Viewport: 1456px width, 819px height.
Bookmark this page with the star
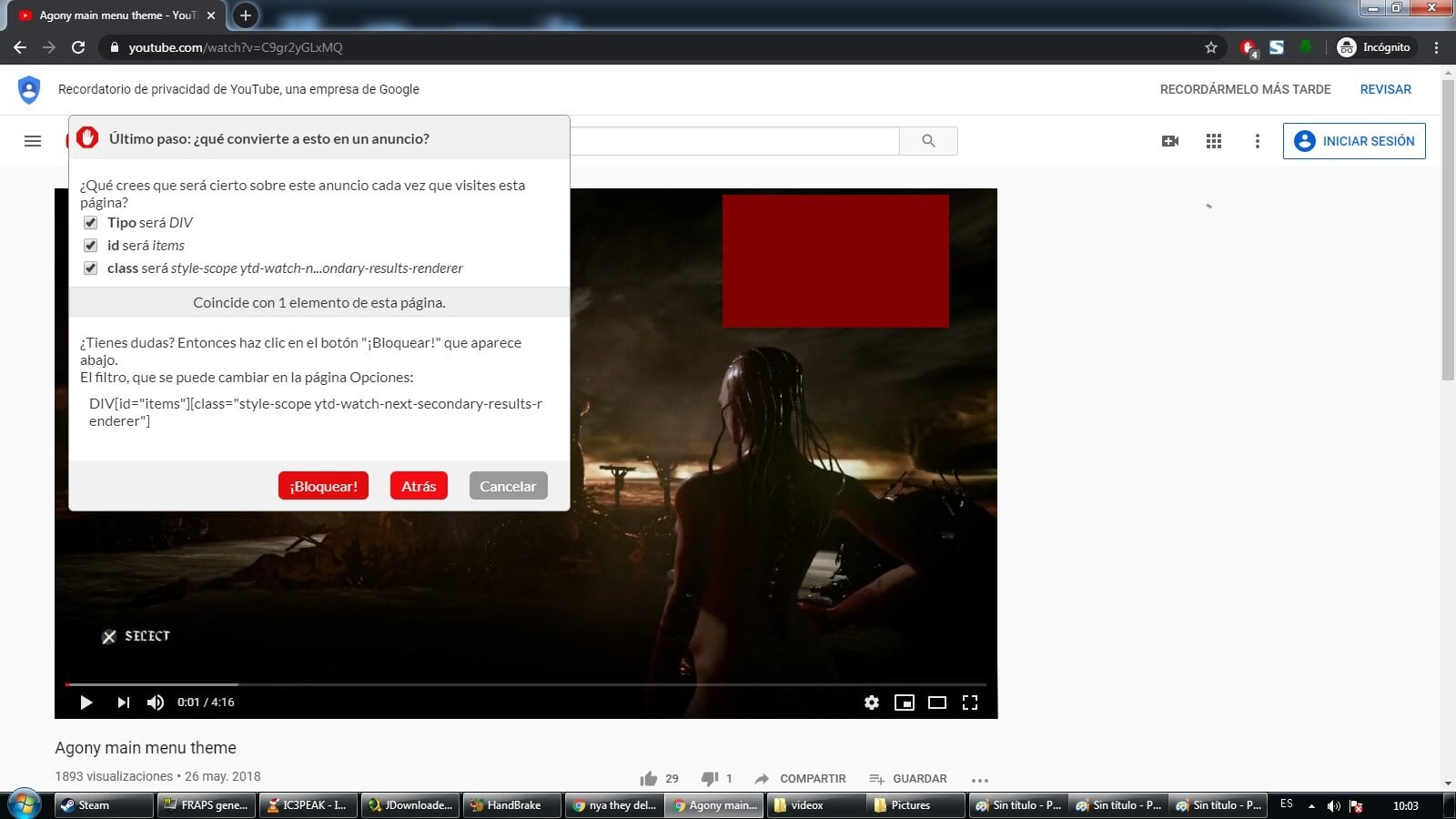pos(1211,47)
